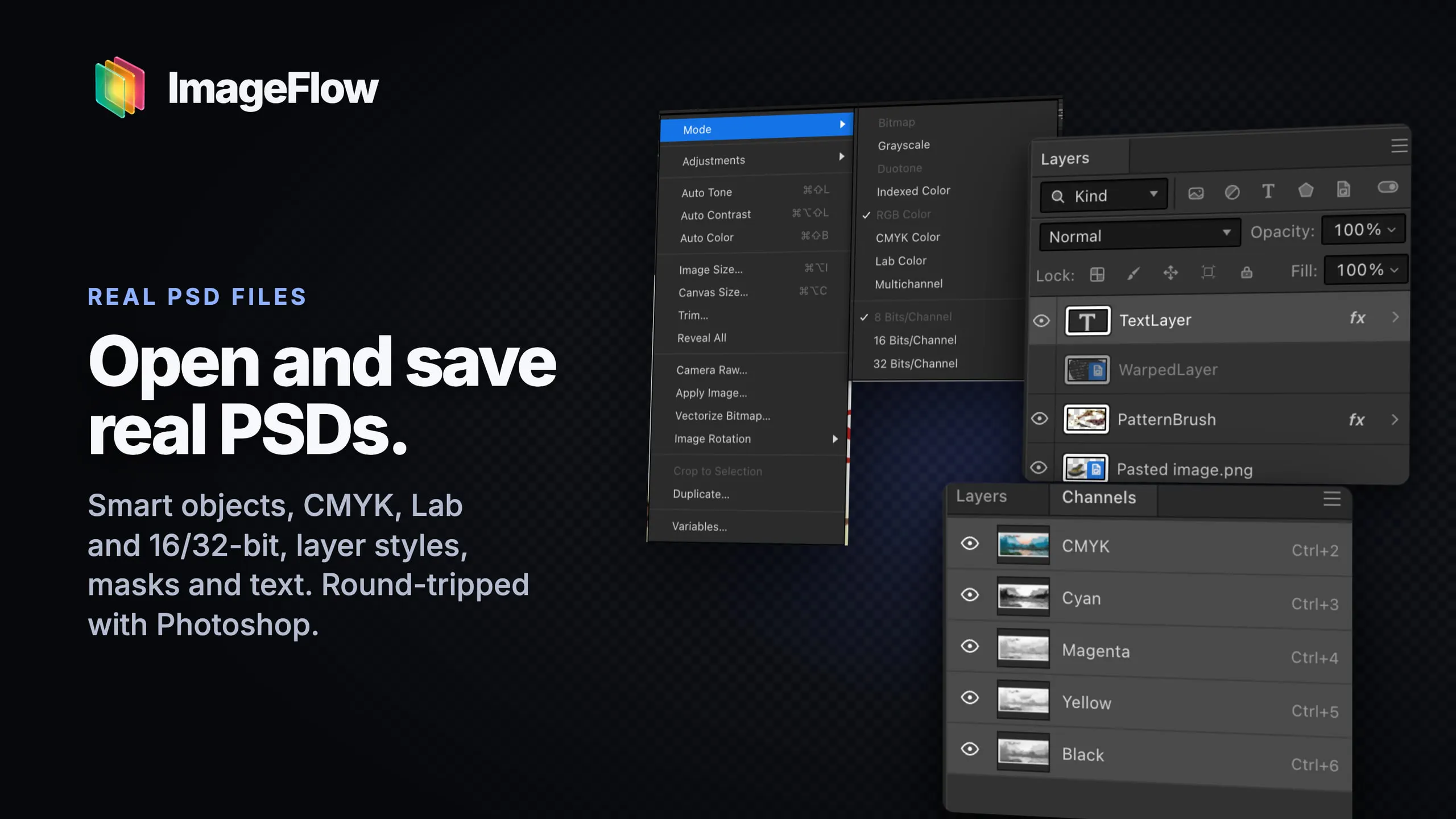Hide TextLayer with eye icon

coord(1041,321)
